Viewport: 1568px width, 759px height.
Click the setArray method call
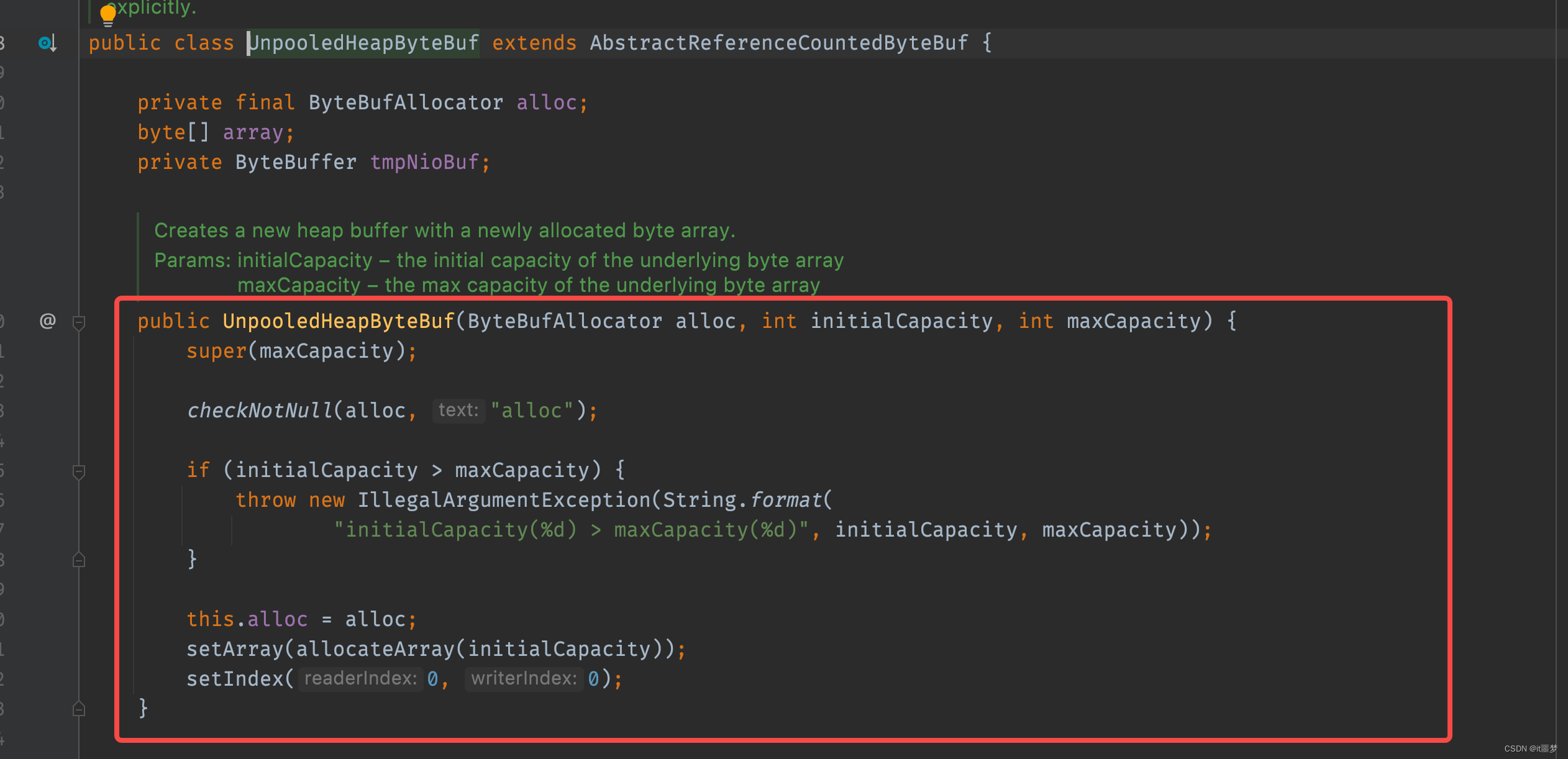pyautogui.click(x=235, y=649)
